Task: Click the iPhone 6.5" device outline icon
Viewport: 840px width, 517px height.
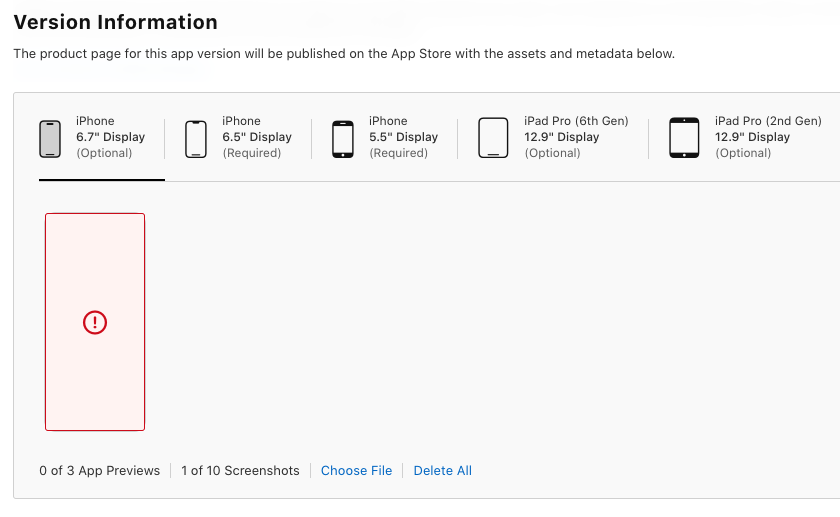Action: [196, 138]
